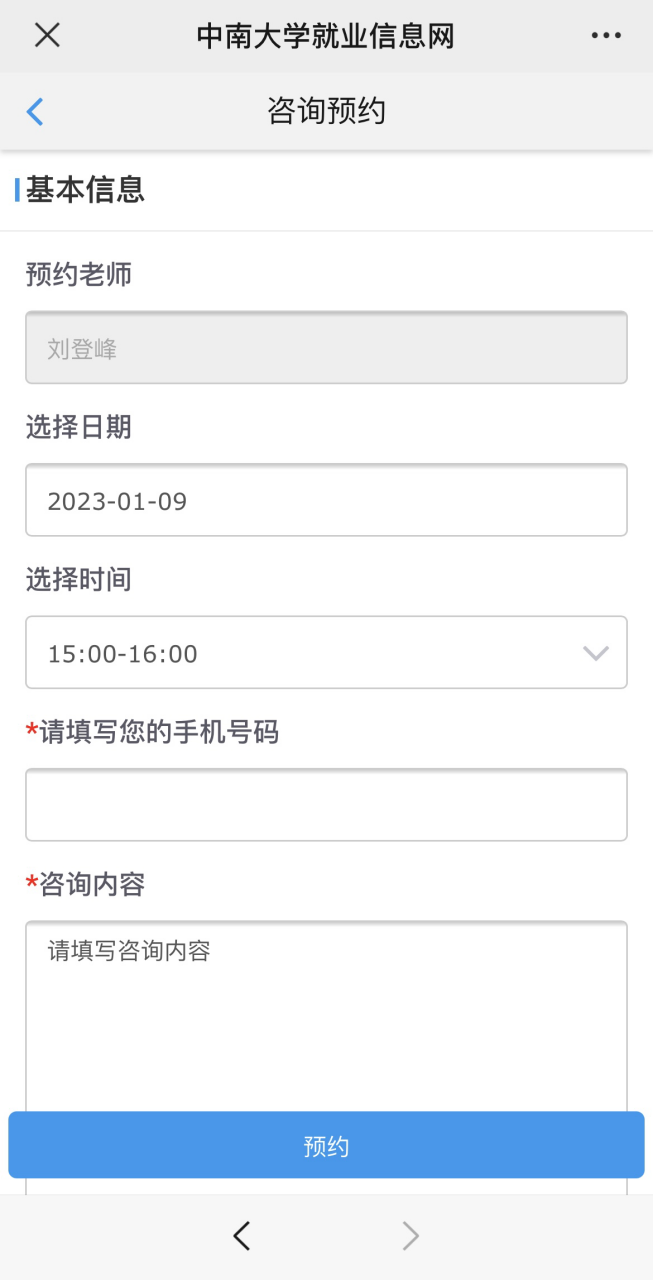
Task: Close the page with the X icon
Action: pos(47,35)
